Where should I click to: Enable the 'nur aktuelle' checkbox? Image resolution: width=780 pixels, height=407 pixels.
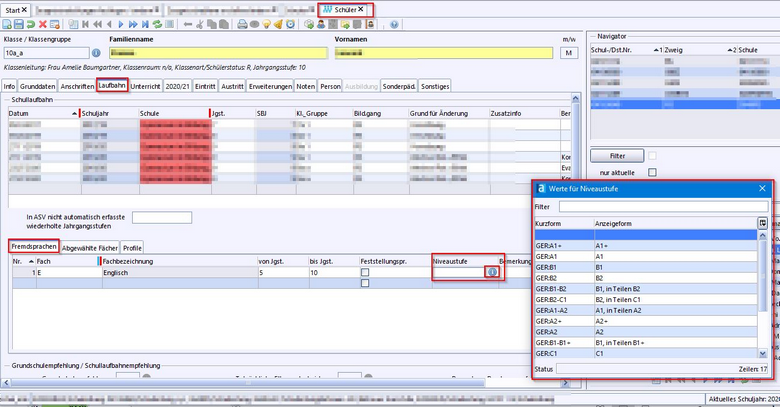[653, 173]
